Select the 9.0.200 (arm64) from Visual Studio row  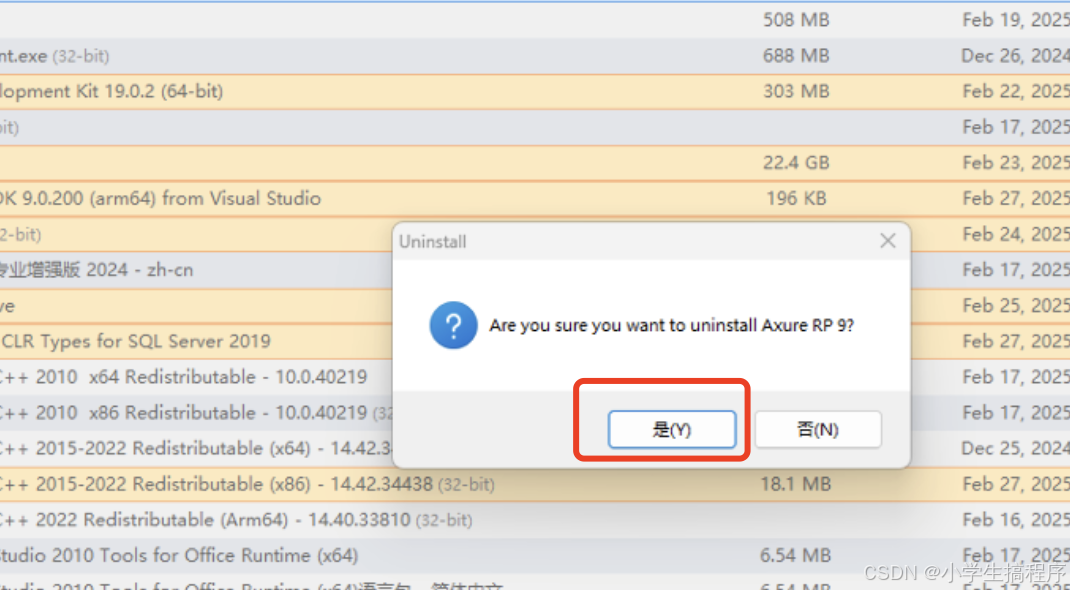pos(535,198)
